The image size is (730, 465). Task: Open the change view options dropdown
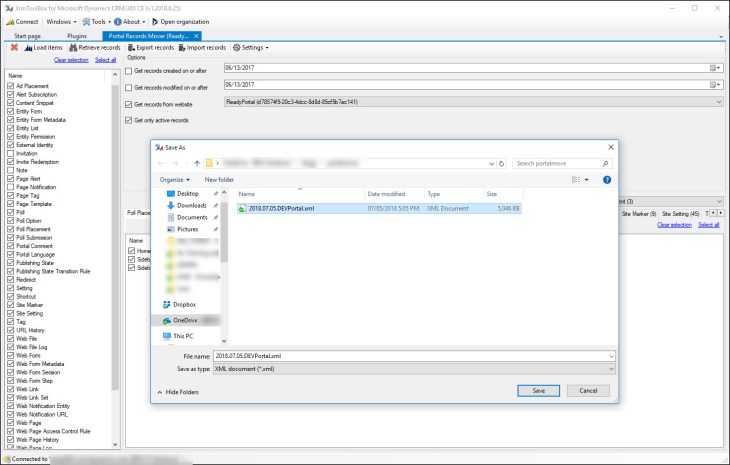point(587,180)
